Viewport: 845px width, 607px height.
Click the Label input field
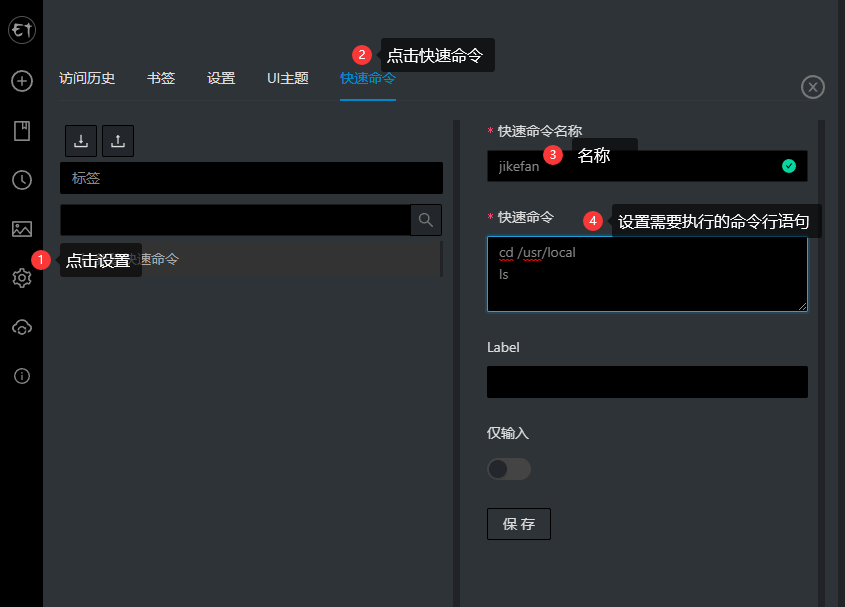(647, 382)
